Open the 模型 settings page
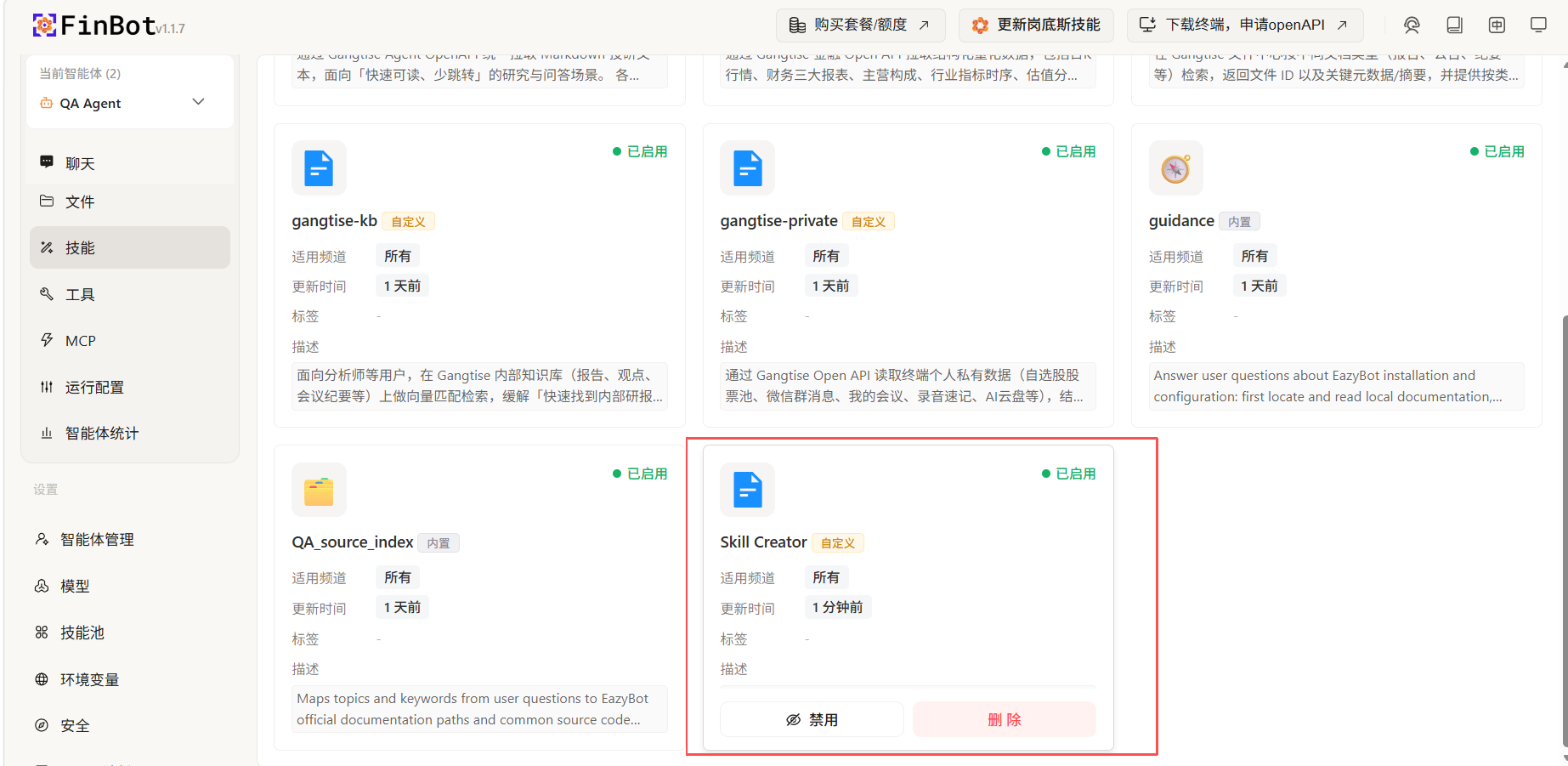 coord(130,586)
